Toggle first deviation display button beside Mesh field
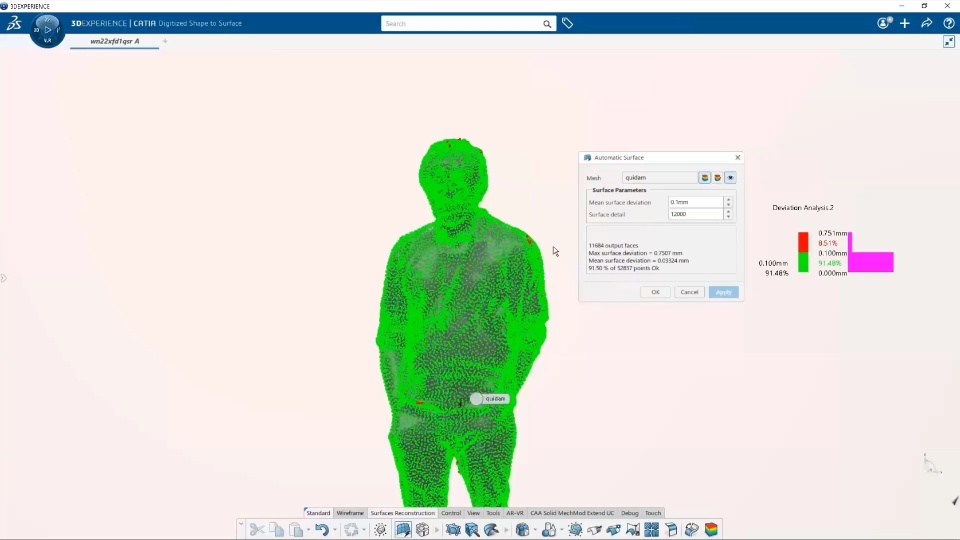This screenshot has height=540, width=960. click(x=705, y=178)
